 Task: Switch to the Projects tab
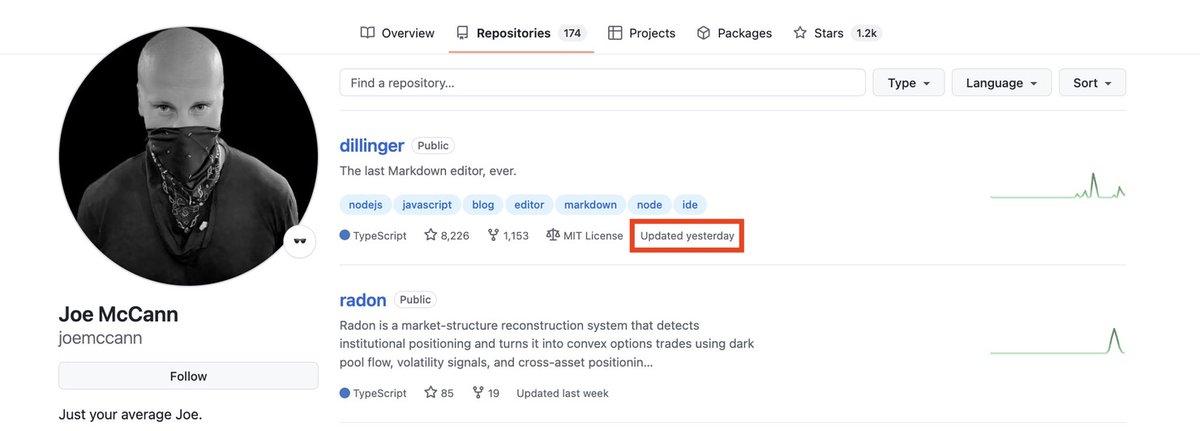[641, 33]
